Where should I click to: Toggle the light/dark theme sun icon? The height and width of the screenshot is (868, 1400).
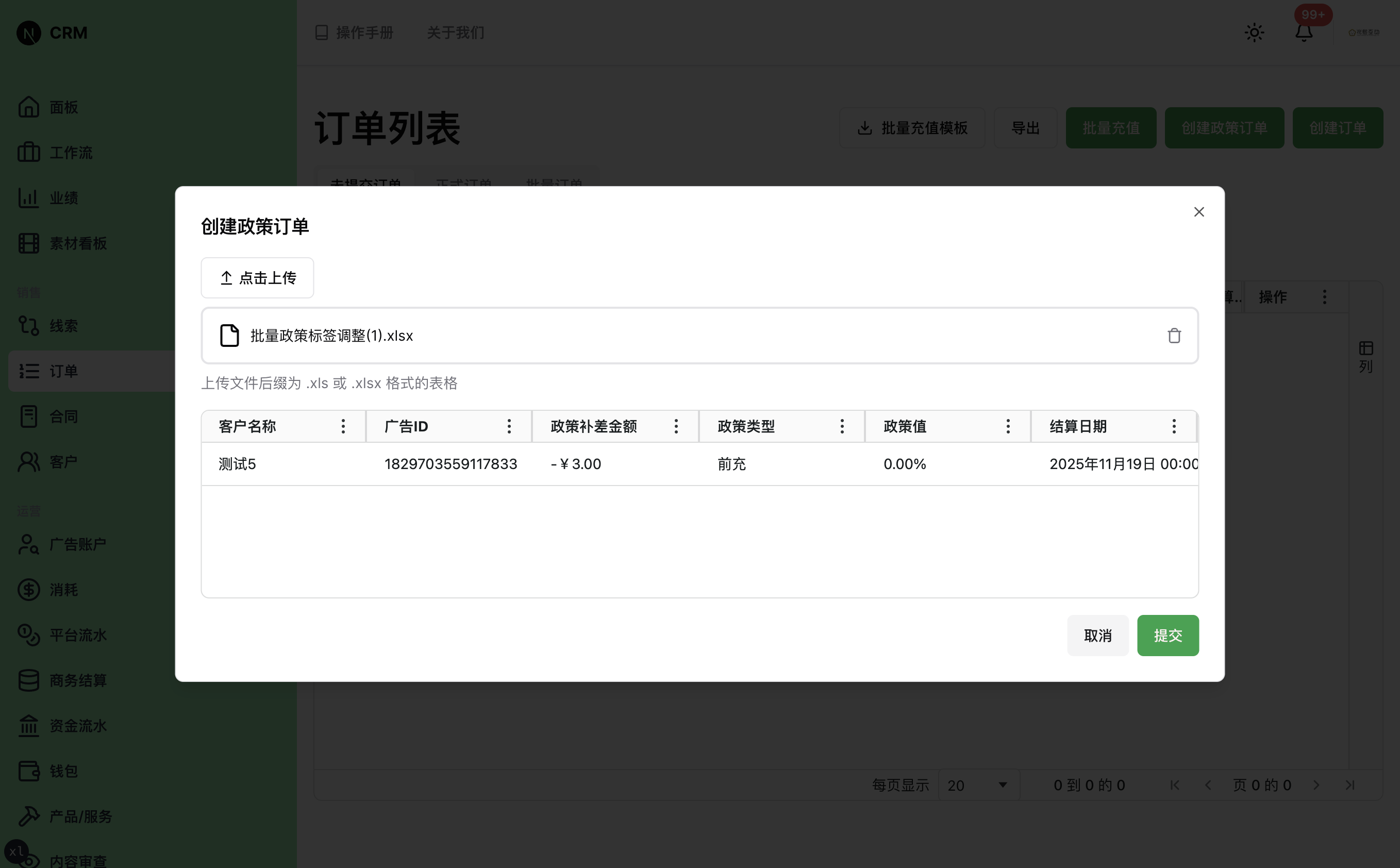coord(1254,32)
